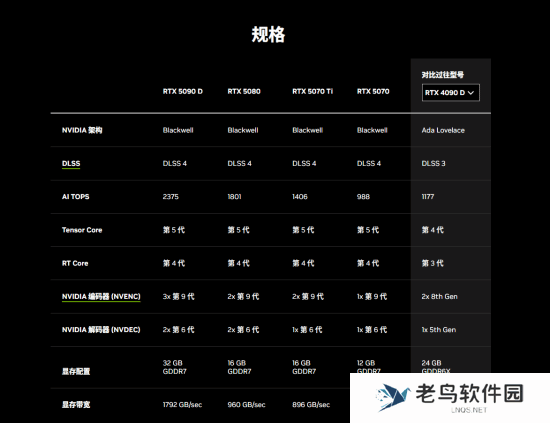The height and width of the screenshot is (423, 550).
Task: Click the blue bird logo in watermark
Action: (x=393, y=397)
